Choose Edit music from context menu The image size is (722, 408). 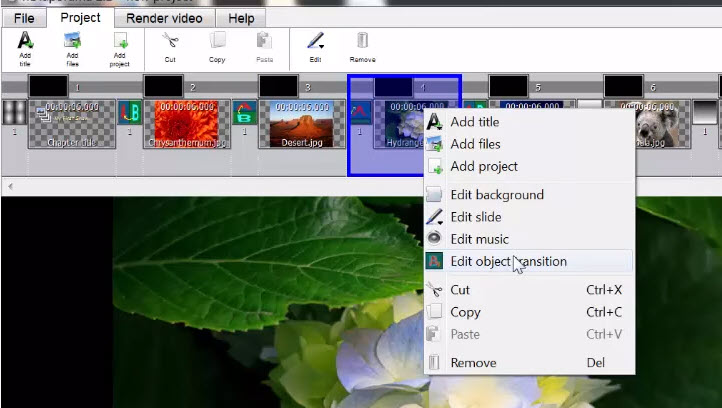click(x=529, y=239)
